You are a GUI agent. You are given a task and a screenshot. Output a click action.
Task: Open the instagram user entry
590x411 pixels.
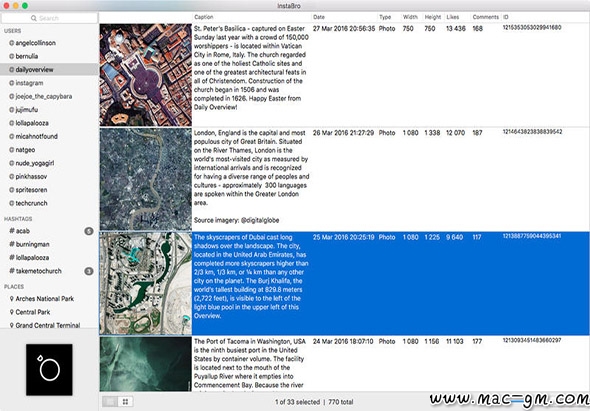coord(29,83)
